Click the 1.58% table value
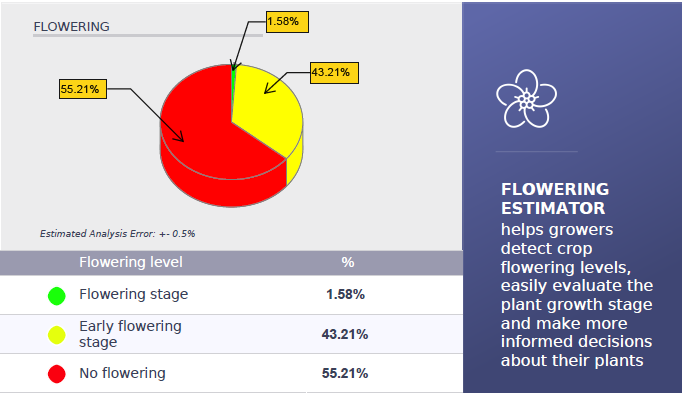Viewport: 682px width, 393px height. [345, 294]
